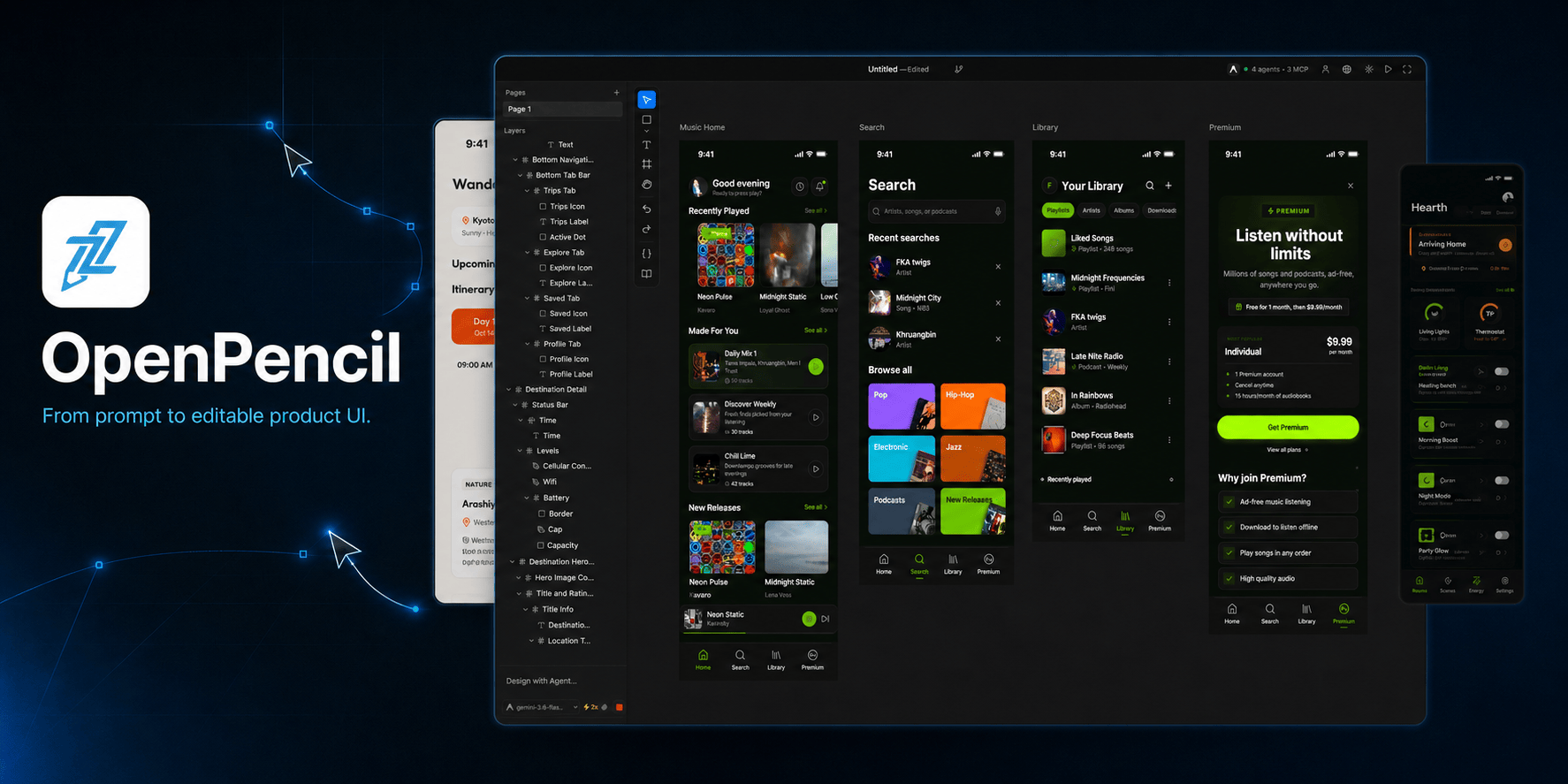Open the Energy tab in Hearth
The width and height of the screenshot is (1568, 784).
1476,584
